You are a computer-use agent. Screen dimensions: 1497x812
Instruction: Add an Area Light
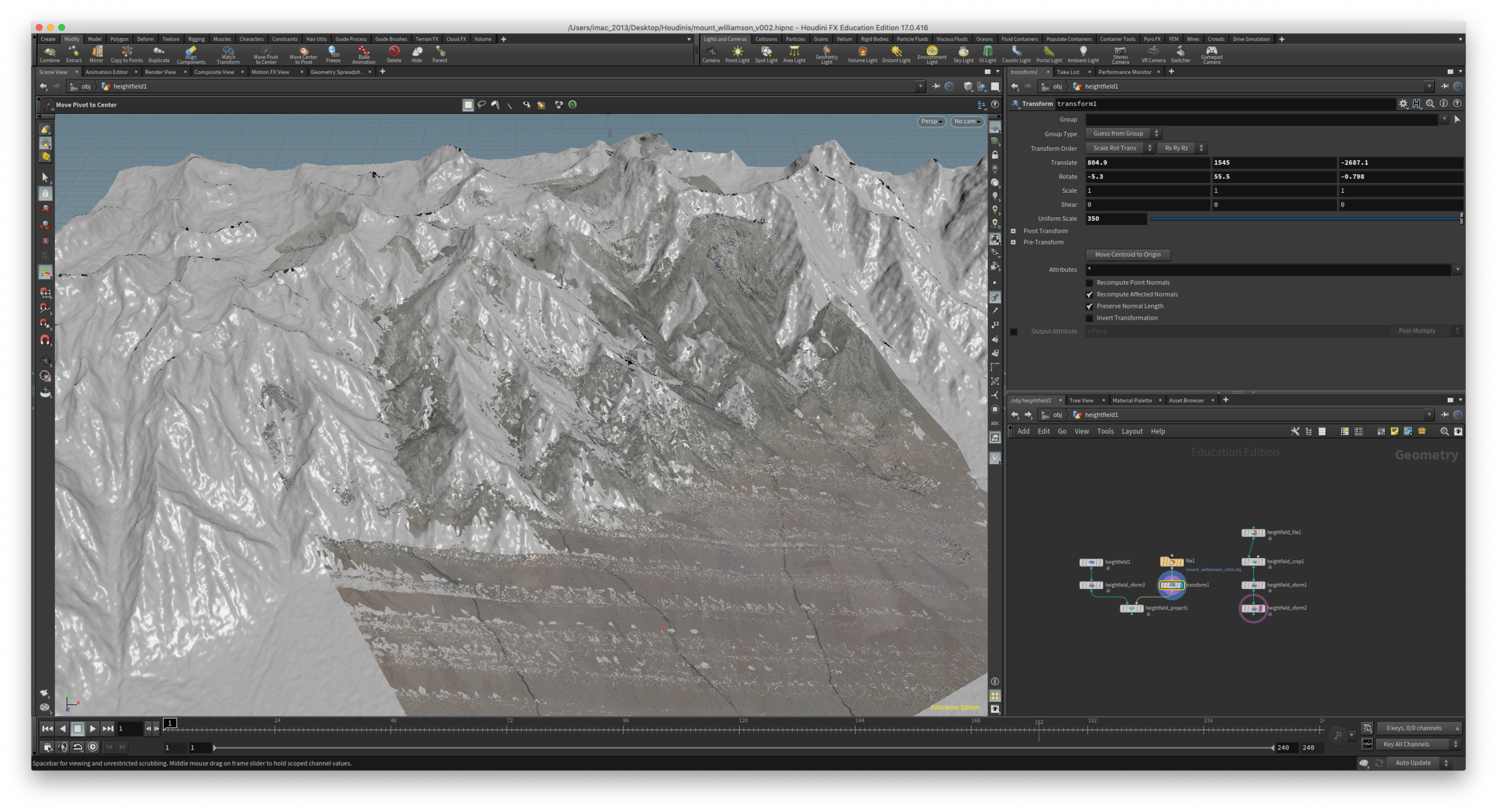click(x=794, y=54)
